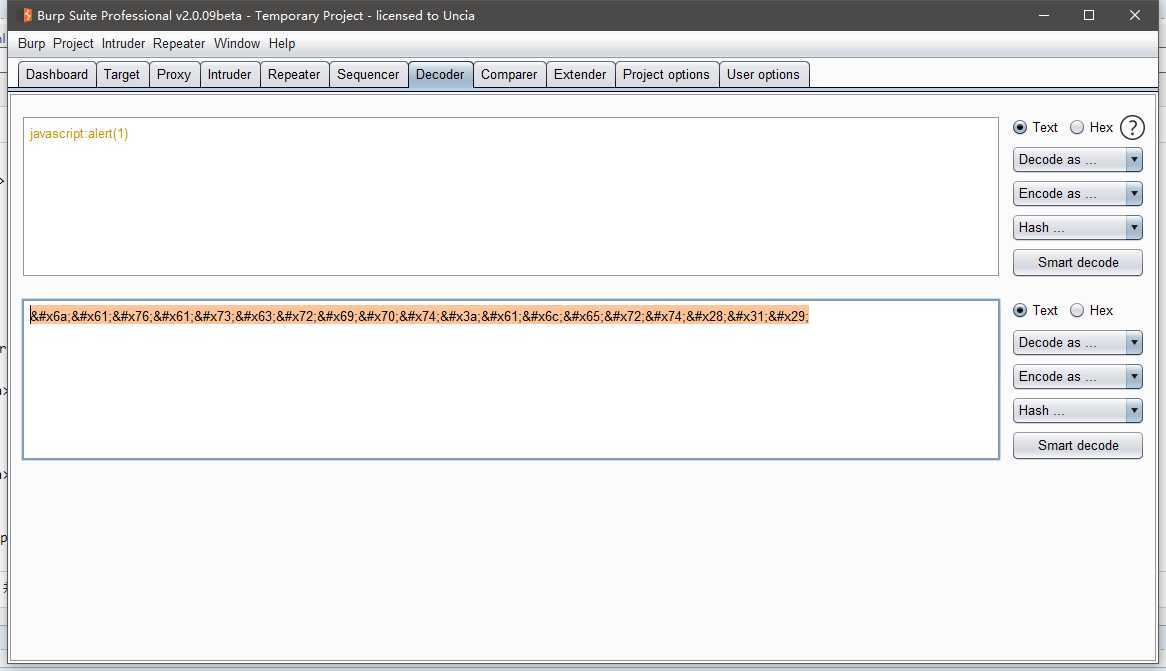Close the Burp Suite window
Image resolution: width=1166 pixels, height=671 pixels.
pos(1135,15)
